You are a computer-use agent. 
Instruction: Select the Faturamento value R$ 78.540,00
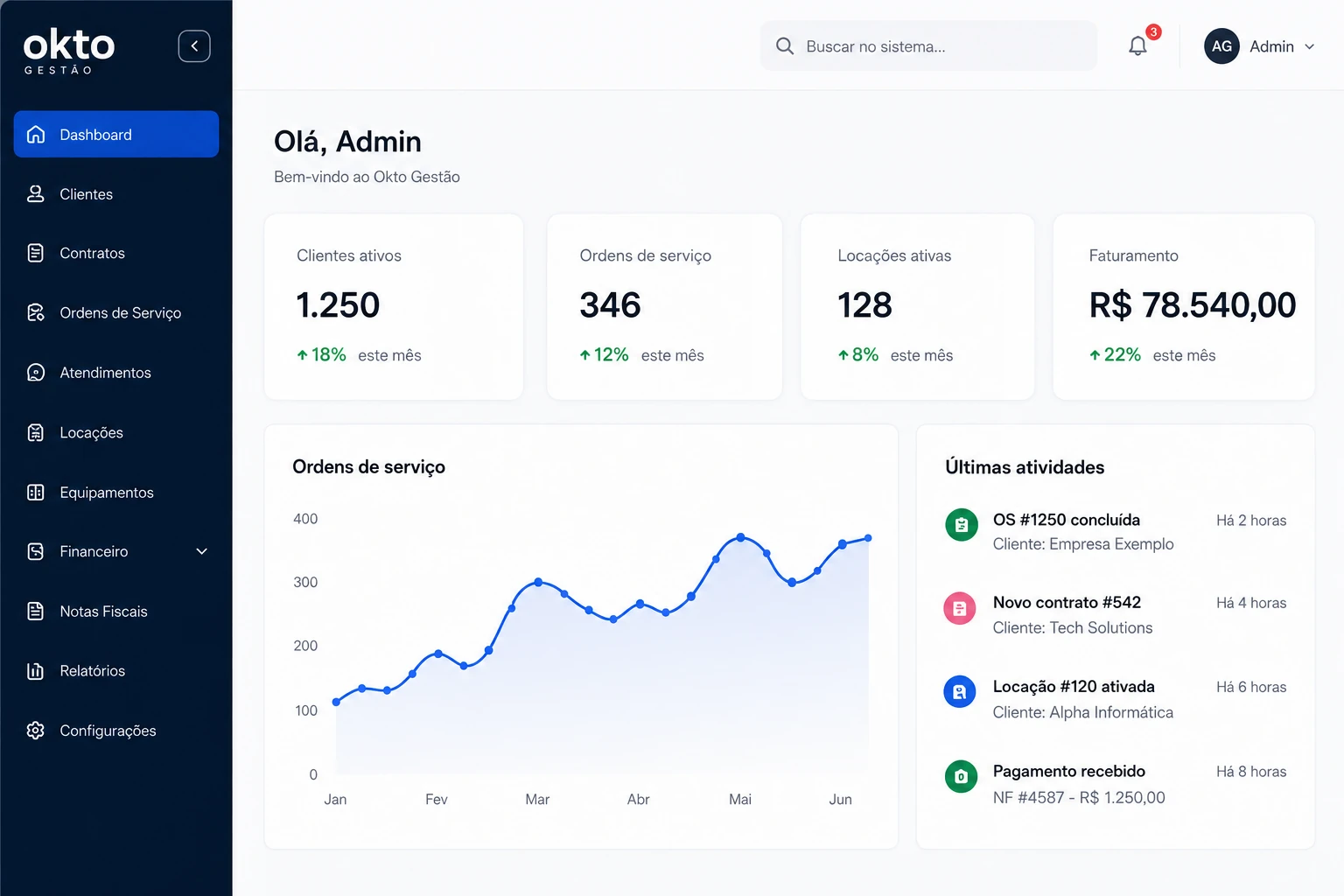coord(1193,304)
